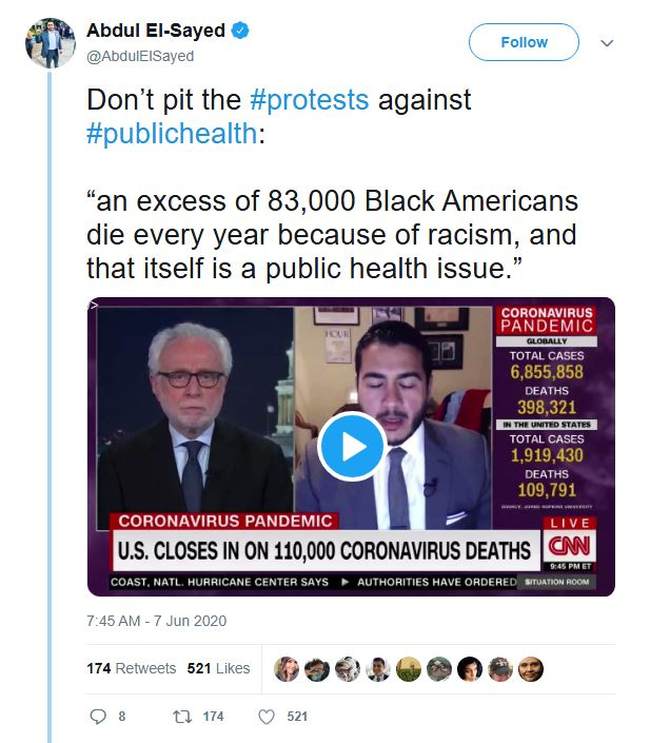650x743 pixels.
Task: Open Abdul El-Sayed's profile avatar
Action: pos(50,43)
